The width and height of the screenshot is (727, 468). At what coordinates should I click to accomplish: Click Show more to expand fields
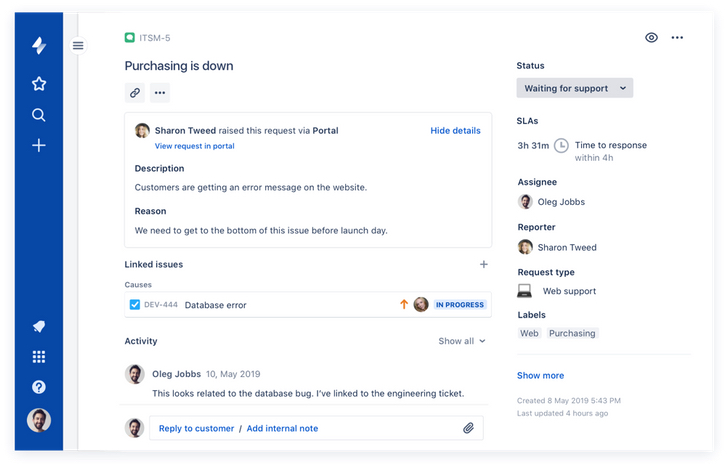540,376
